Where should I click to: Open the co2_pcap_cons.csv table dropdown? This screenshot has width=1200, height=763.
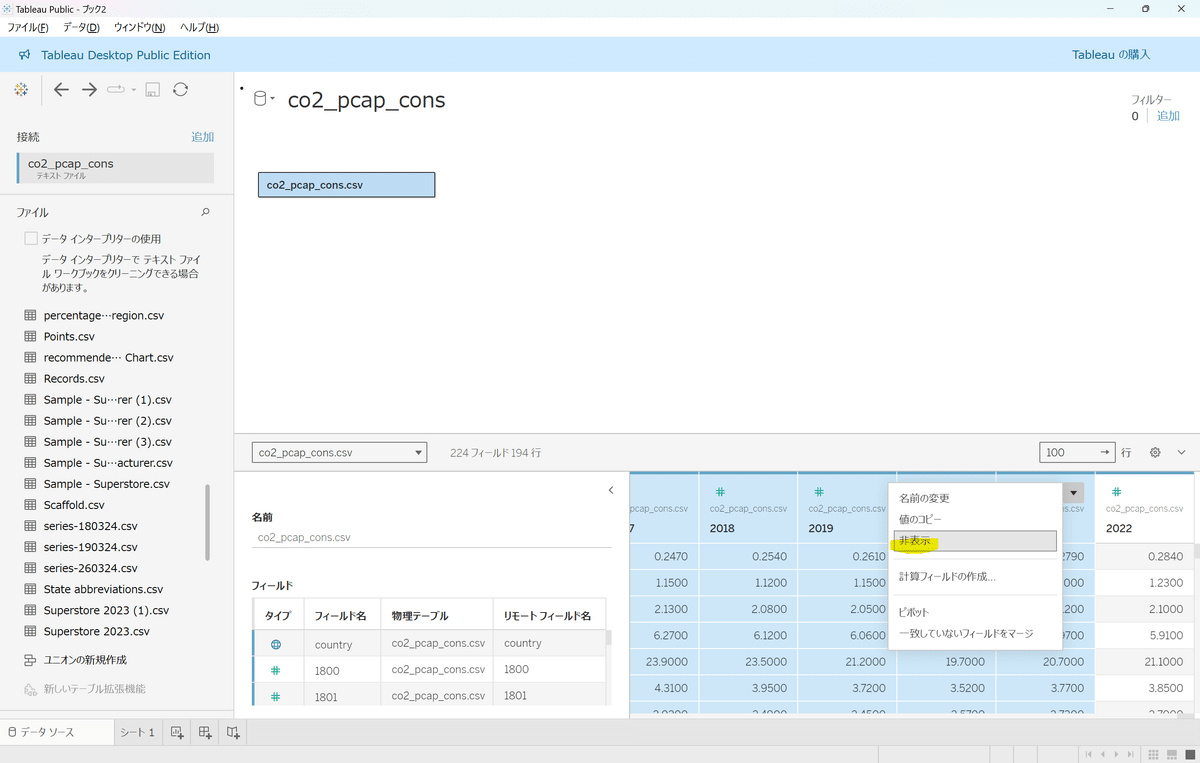(x=339, y=453)
